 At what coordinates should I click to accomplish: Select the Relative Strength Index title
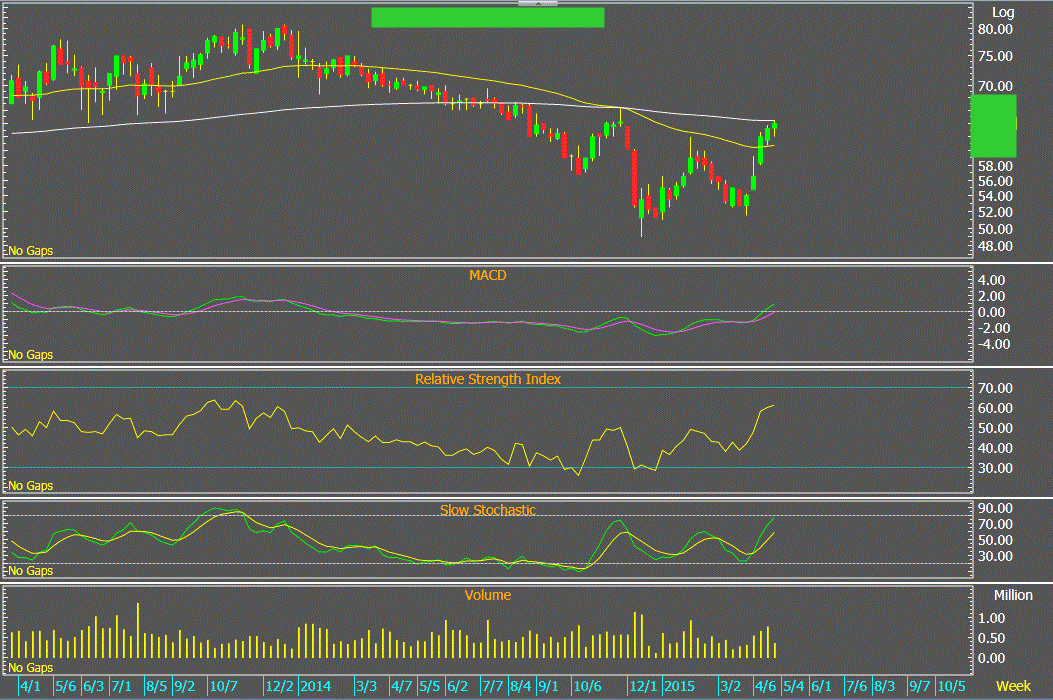coord(488,379)
